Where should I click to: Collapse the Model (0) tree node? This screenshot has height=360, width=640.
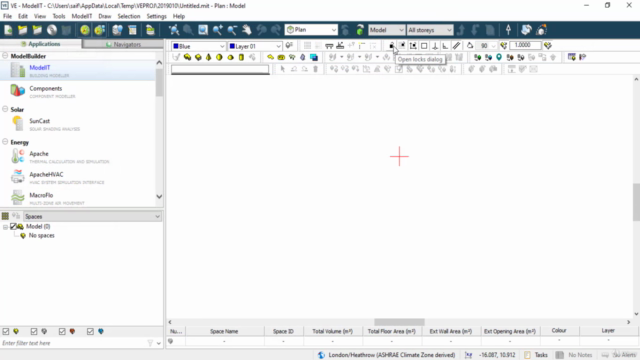[5, 227]
